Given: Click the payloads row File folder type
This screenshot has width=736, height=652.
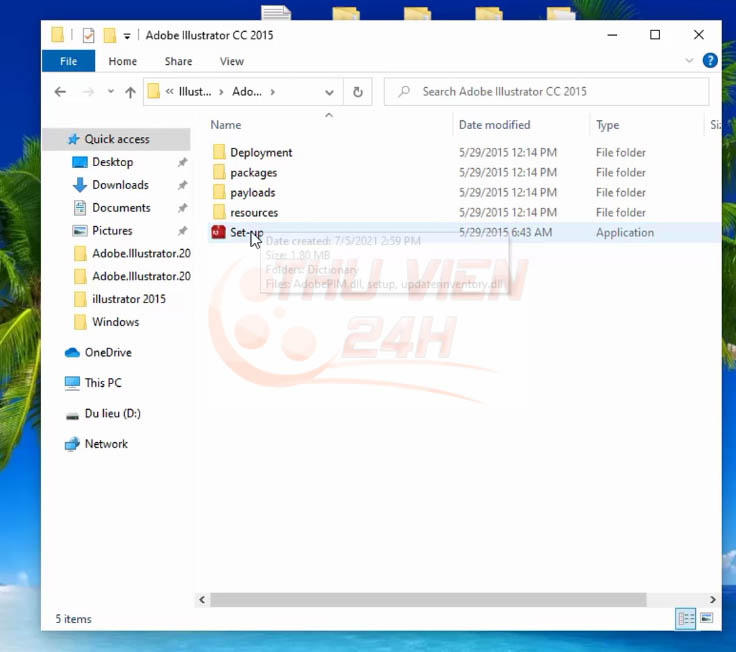Looking at the screenshot, I should click(x=621, y=192).
